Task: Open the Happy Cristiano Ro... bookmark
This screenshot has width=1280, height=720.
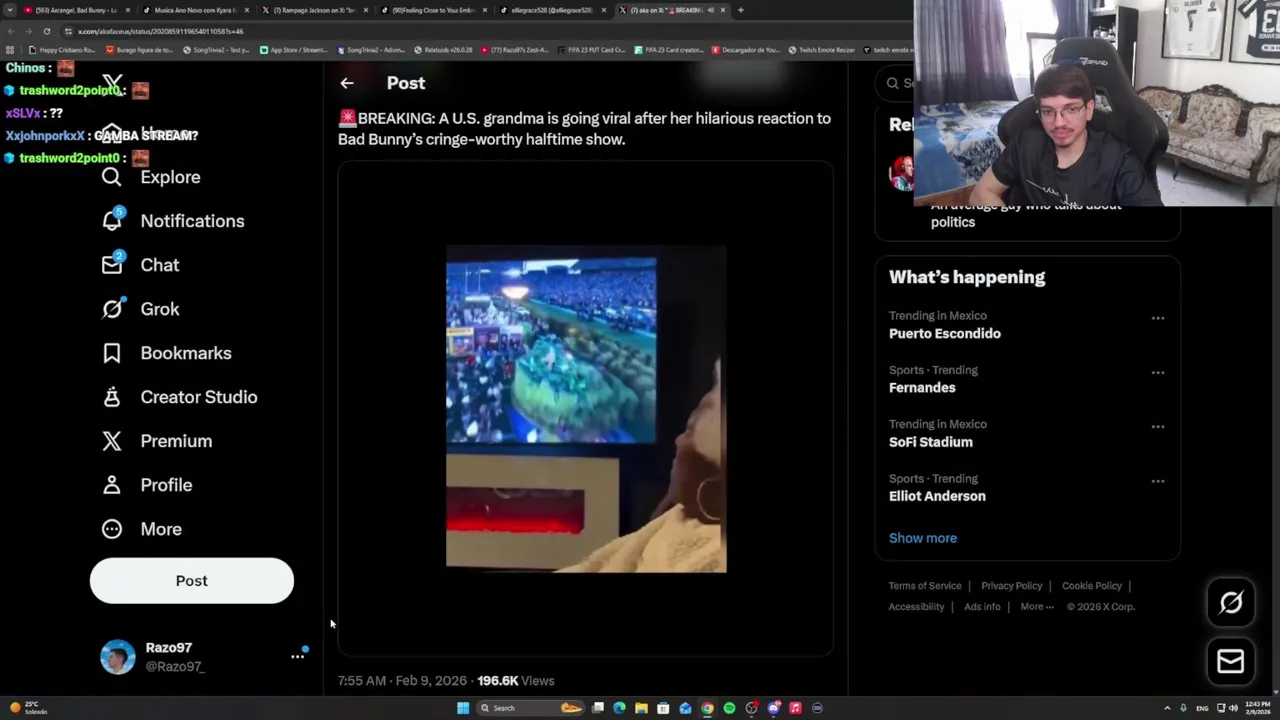Action: pos(62,50)
